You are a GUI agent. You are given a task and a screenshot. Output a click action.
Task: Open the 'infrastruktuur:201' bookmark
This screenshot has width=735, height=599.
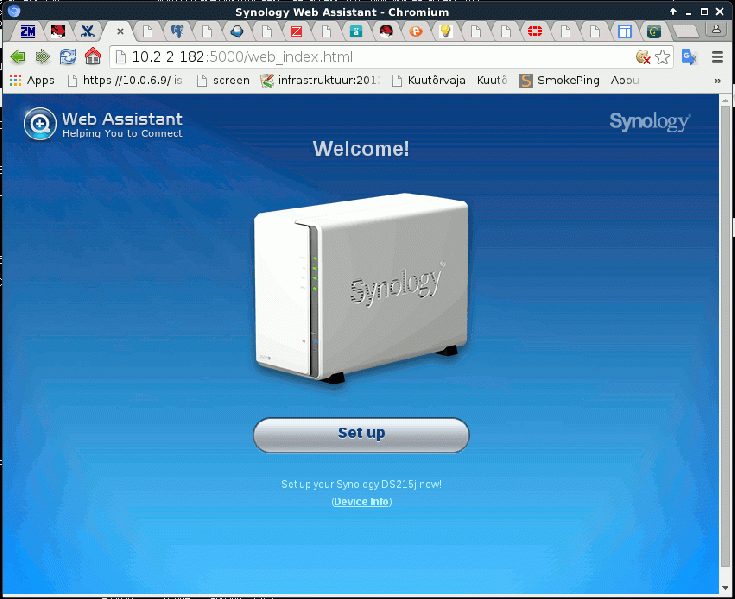320,81
